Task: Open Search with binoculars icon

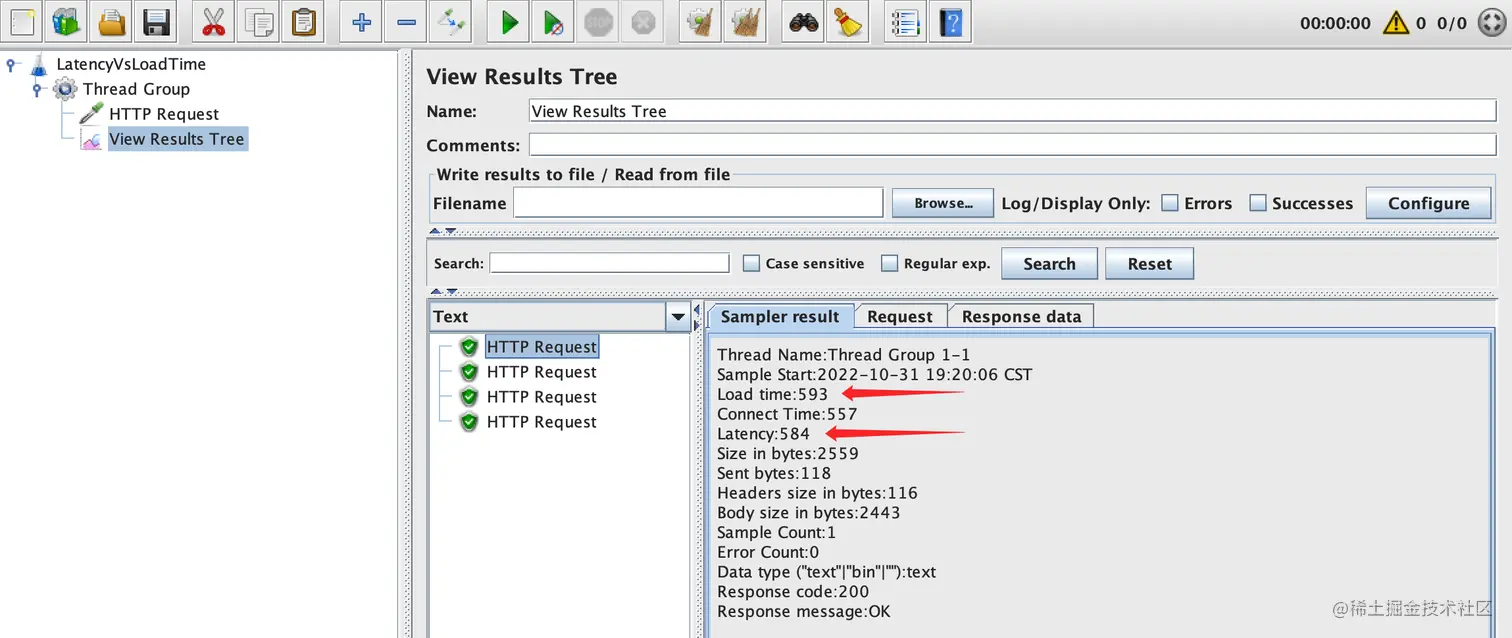Action: 804,22
